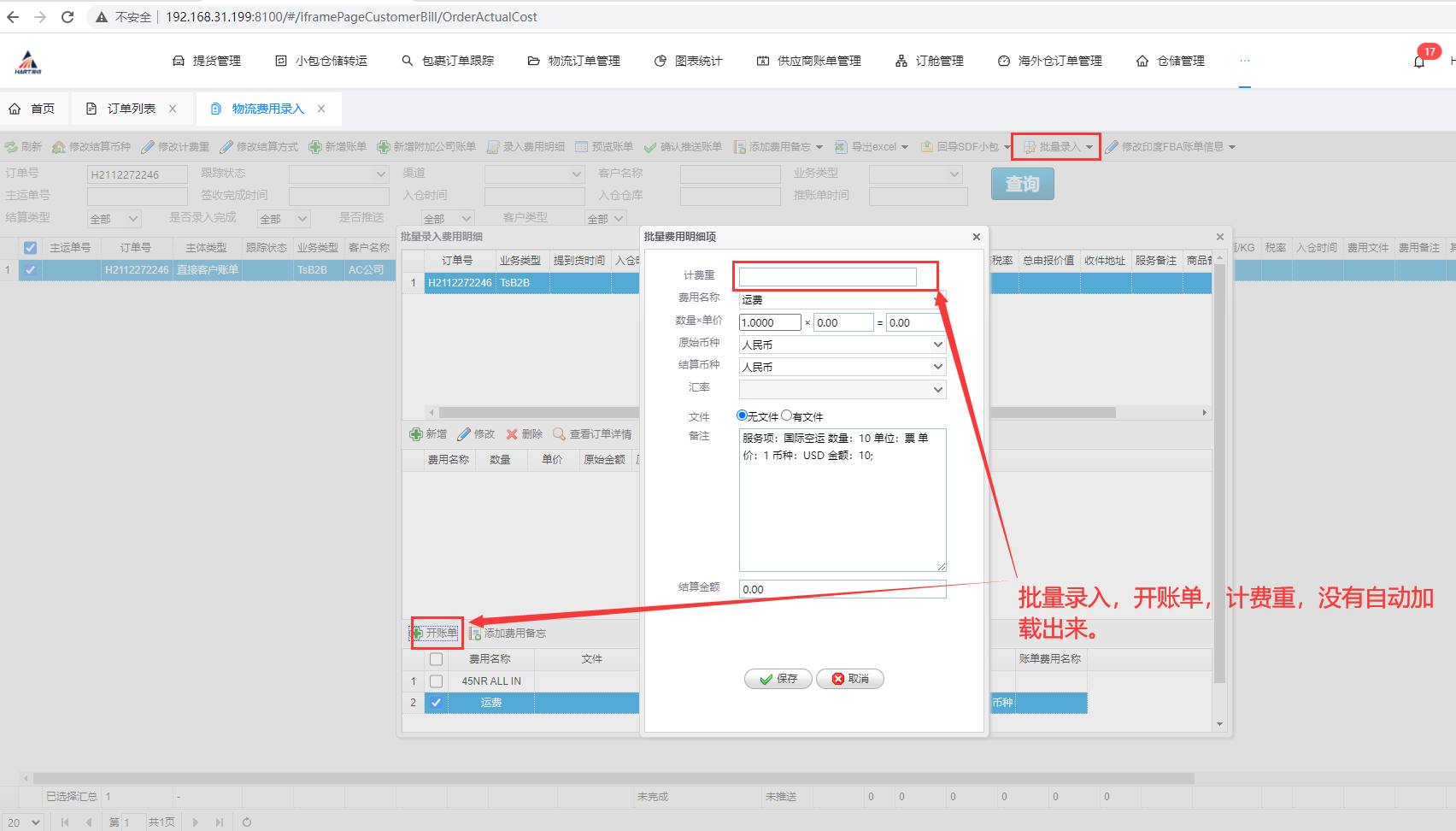
Task: Expand the 汇率 exchange rate dropdown
Action: point(937,389)
